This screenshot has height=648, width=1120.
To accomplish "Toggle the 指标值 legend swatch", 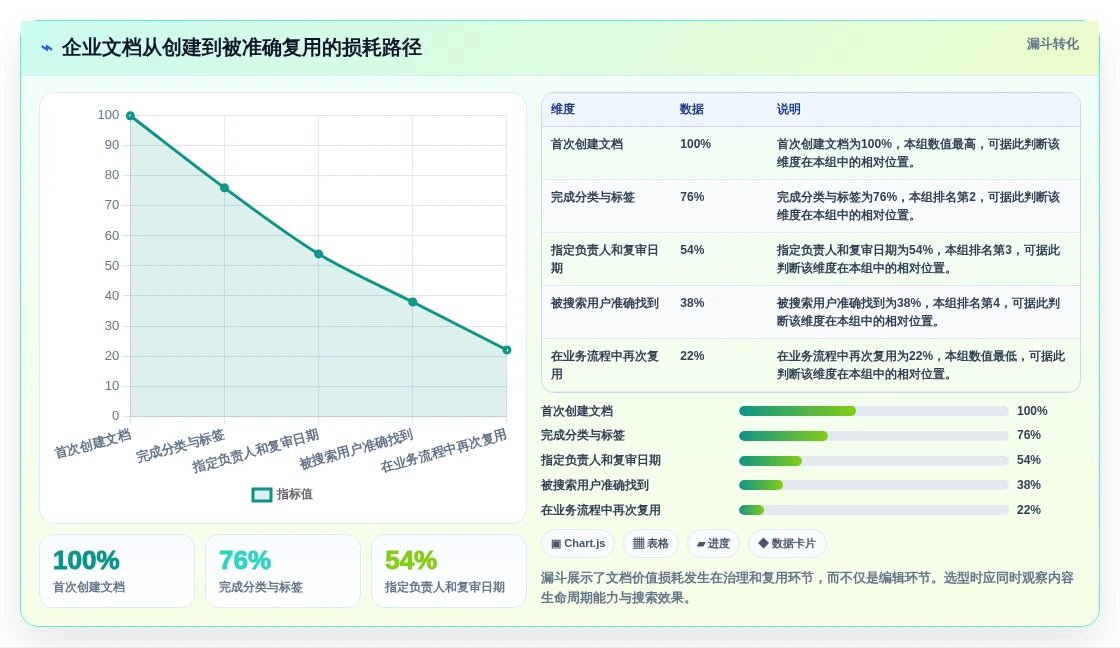I will 261,494.
